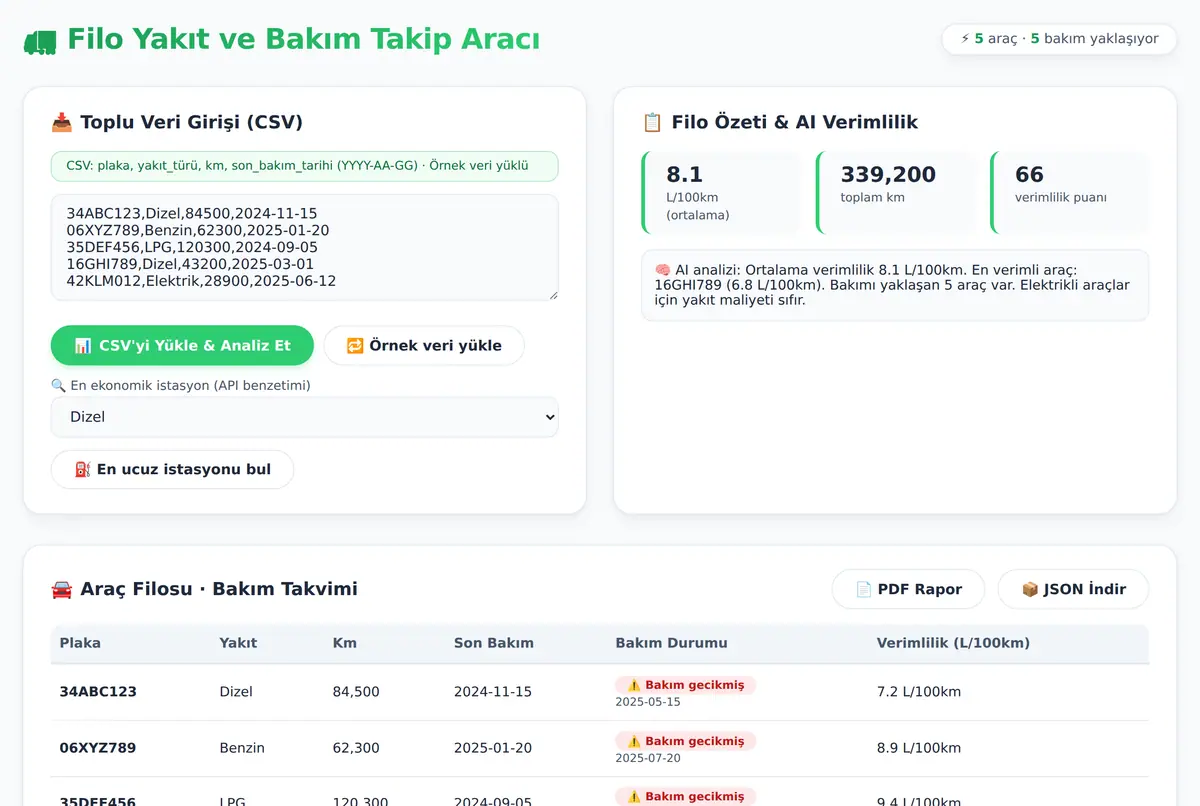
Task: Click the Filo Yakıt ve Bakım Takip Aracı title
Action: [304, 40]
